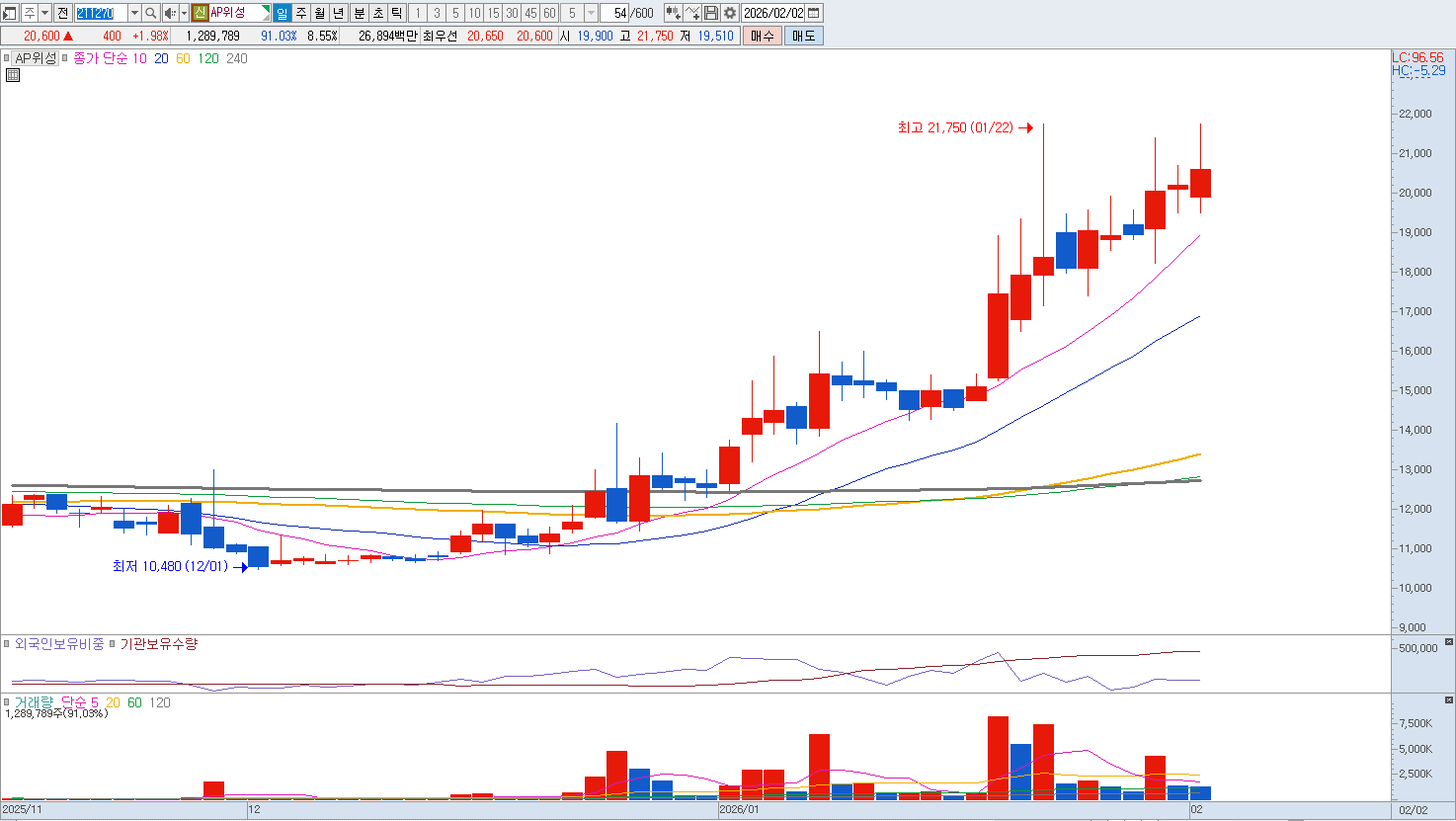Click the data table grid icon
The height and width of the screenshot is (821, 1456).
pos(13,75)
